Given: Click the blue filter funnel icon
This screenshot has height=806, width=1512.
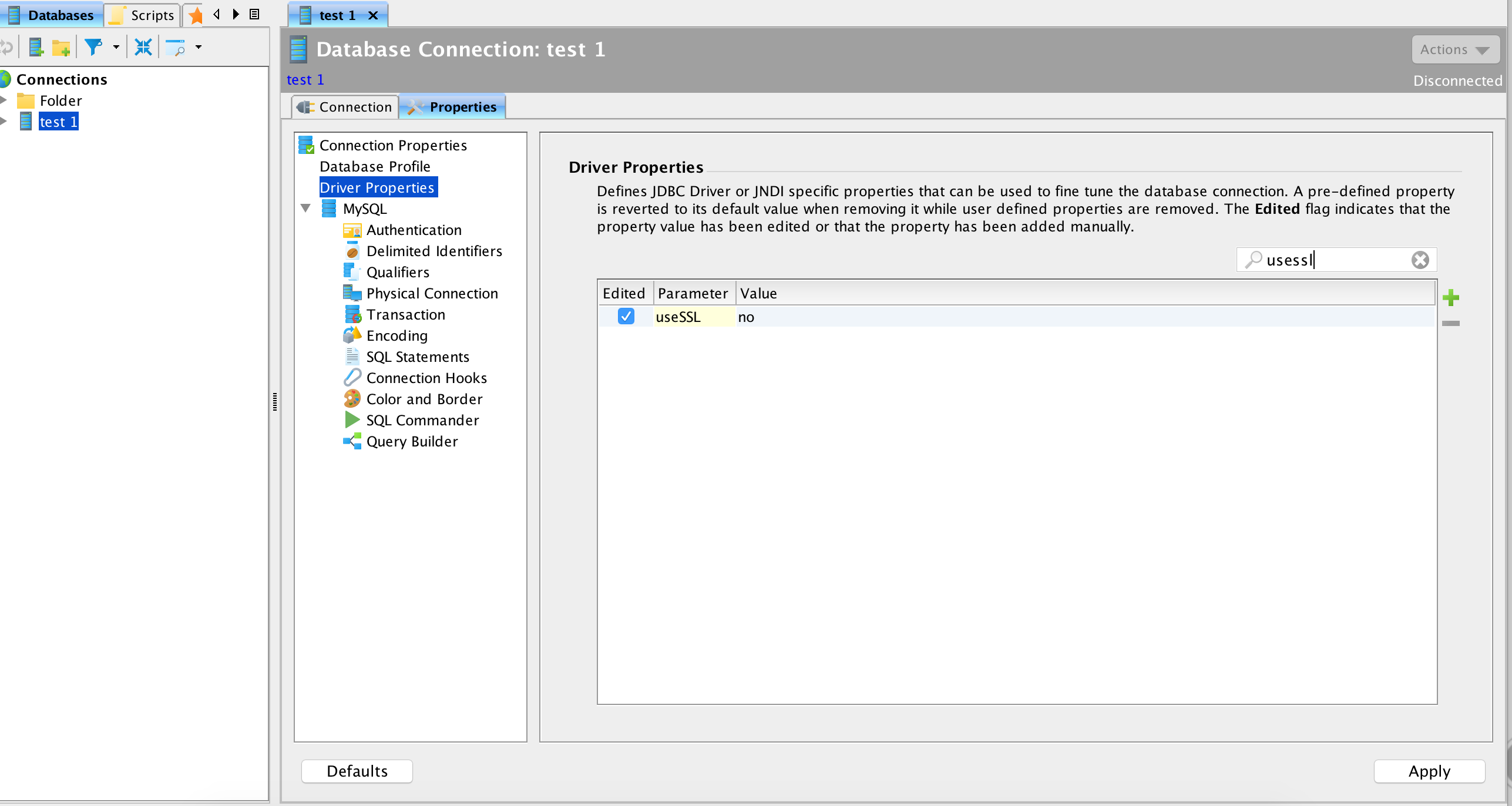Looking at the screenshot, I should [x=93, y=47].
